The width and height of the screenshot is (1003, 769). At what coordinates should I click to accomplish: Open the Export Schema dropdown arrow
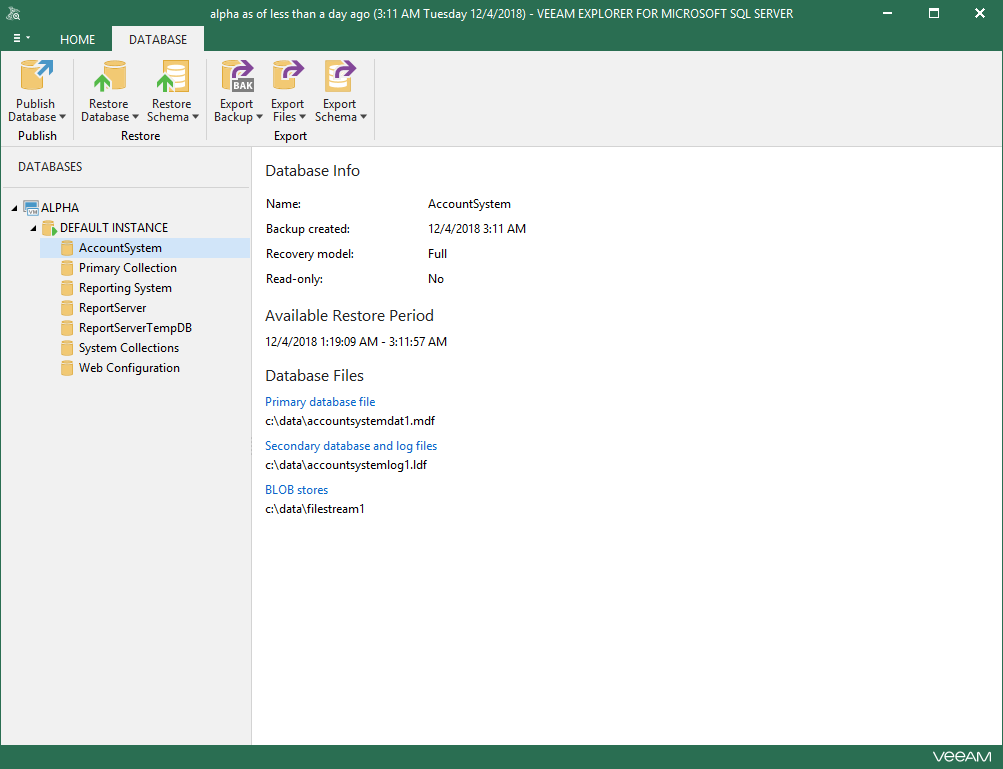click(363, 117)
